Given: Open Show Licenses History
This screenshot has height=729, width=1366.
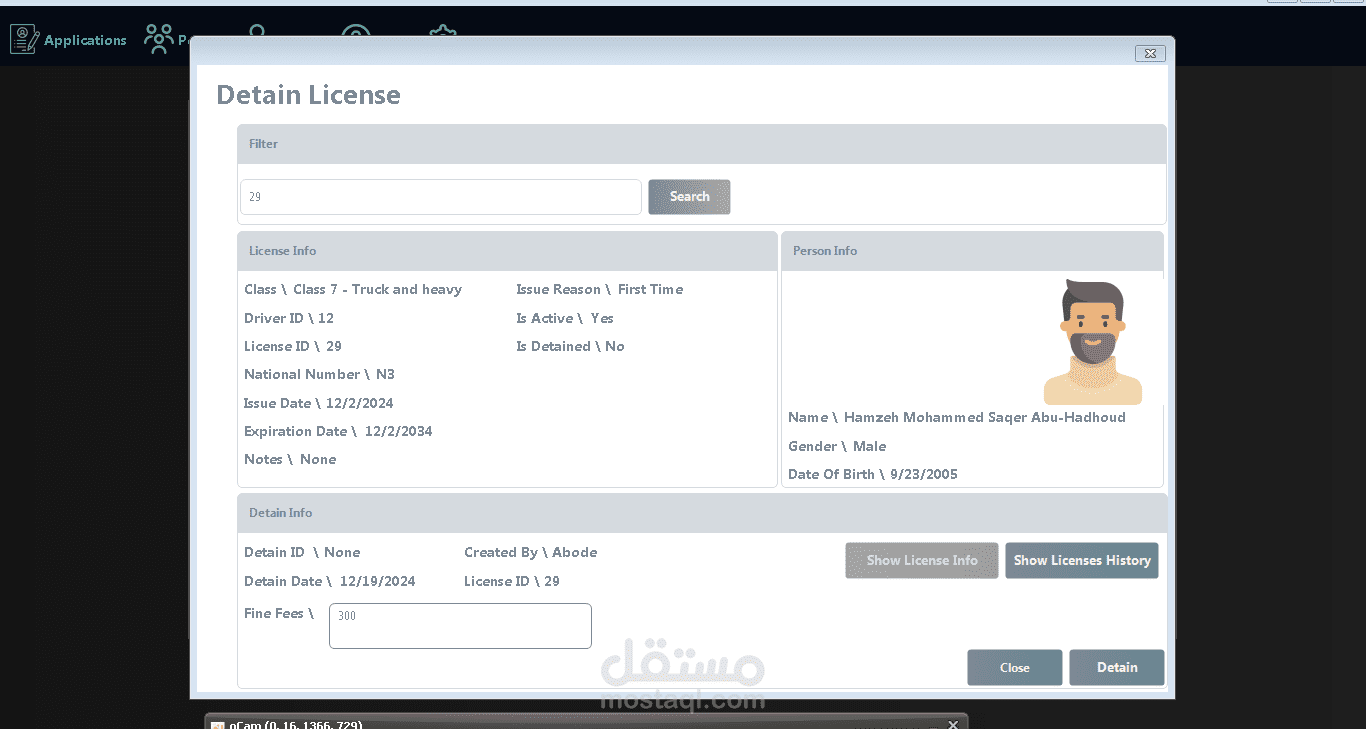Looking at the screenshot, I should point(1082,561).
